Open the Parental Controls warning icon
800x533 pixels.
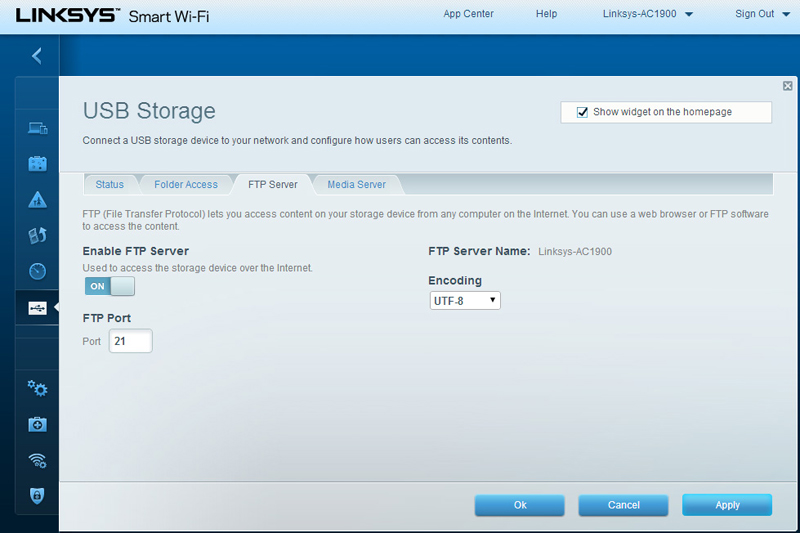(x=37, y=199)
